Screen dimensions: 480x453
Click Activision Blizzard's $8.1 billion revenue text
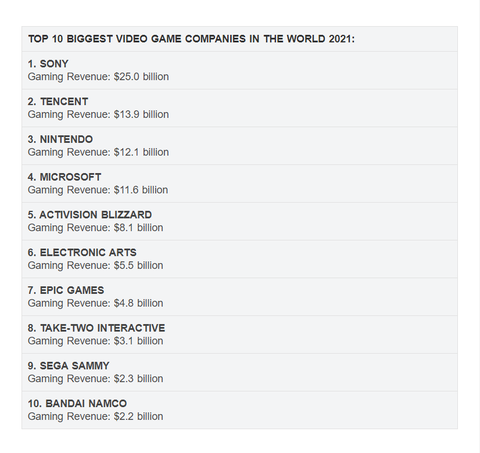pos(96,228)
